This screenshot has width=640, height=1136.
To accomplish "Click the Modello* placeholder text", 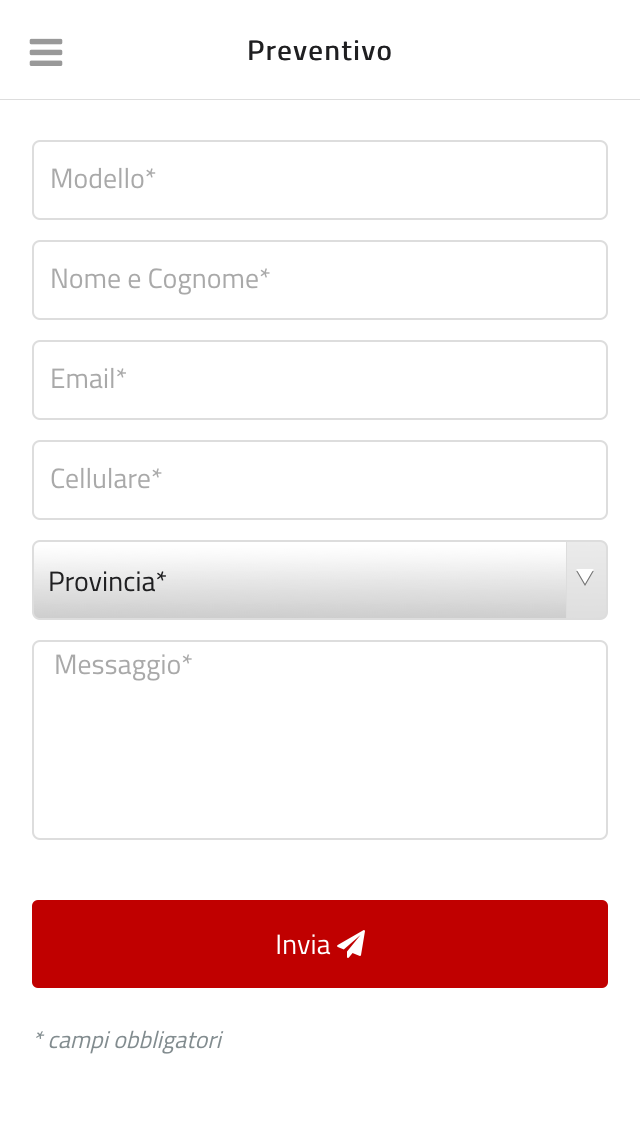I will (x=103, y=179).
